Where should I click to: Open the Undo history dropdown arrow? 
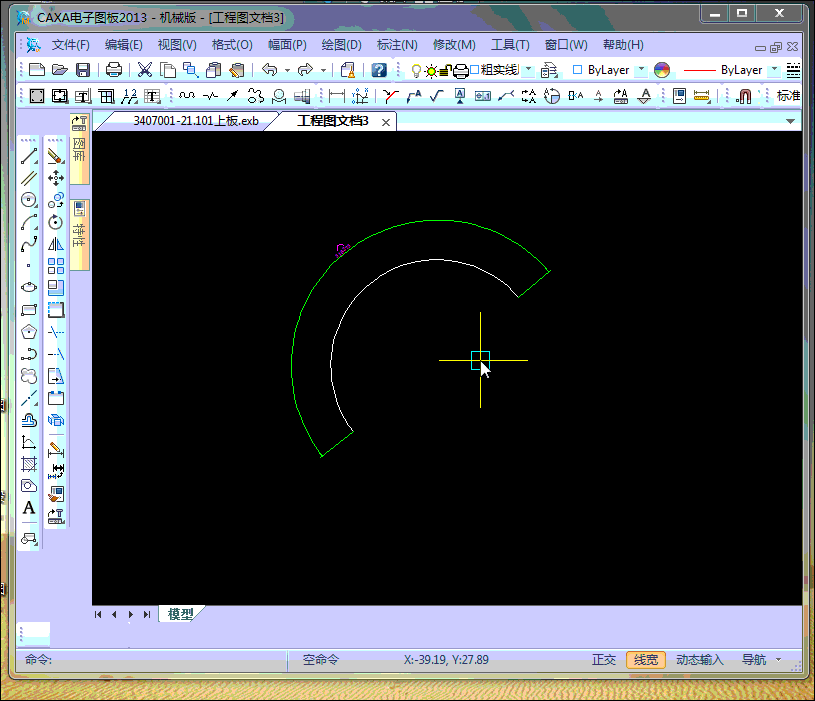[287, 70]
